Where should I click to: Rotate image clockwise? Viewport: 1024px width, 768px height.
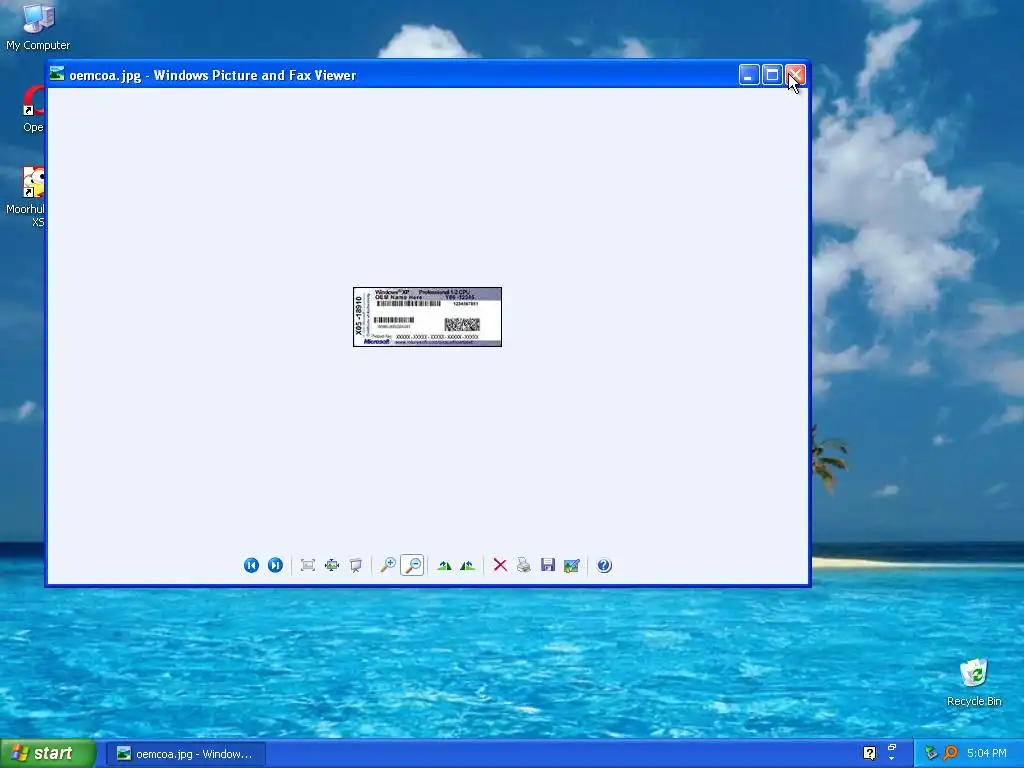[444, 566]
